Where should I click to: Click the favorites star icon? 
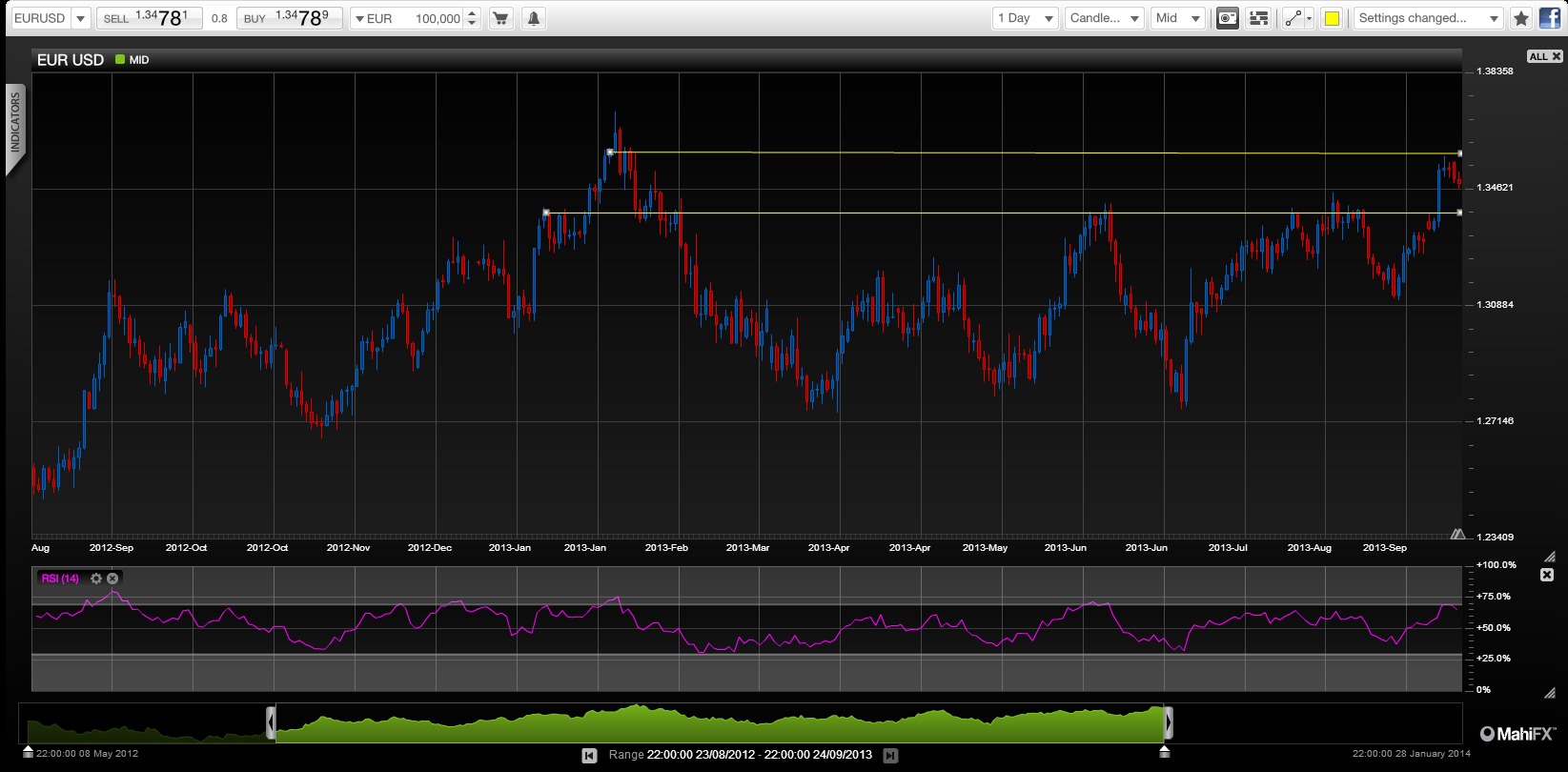tap(1521, 18)
